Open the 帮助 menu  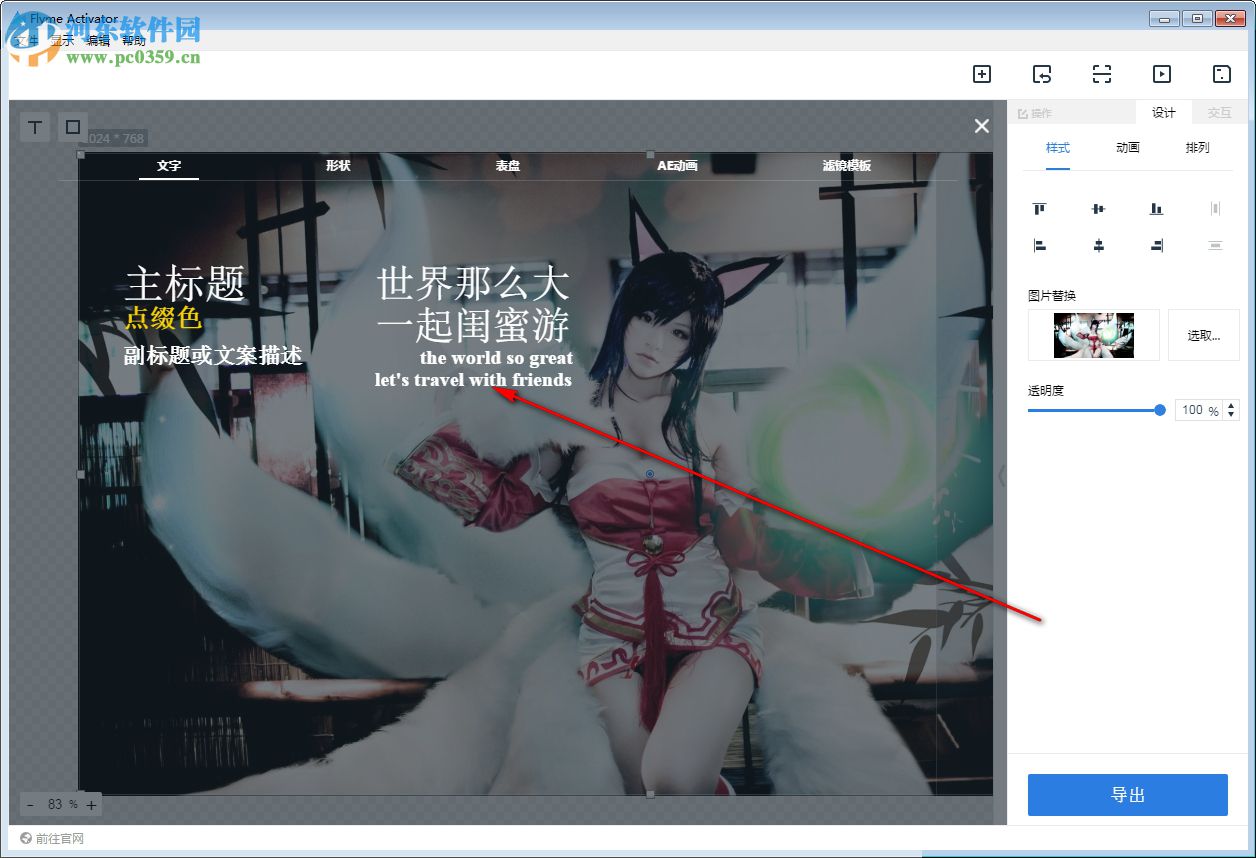[x=132, y=39]
